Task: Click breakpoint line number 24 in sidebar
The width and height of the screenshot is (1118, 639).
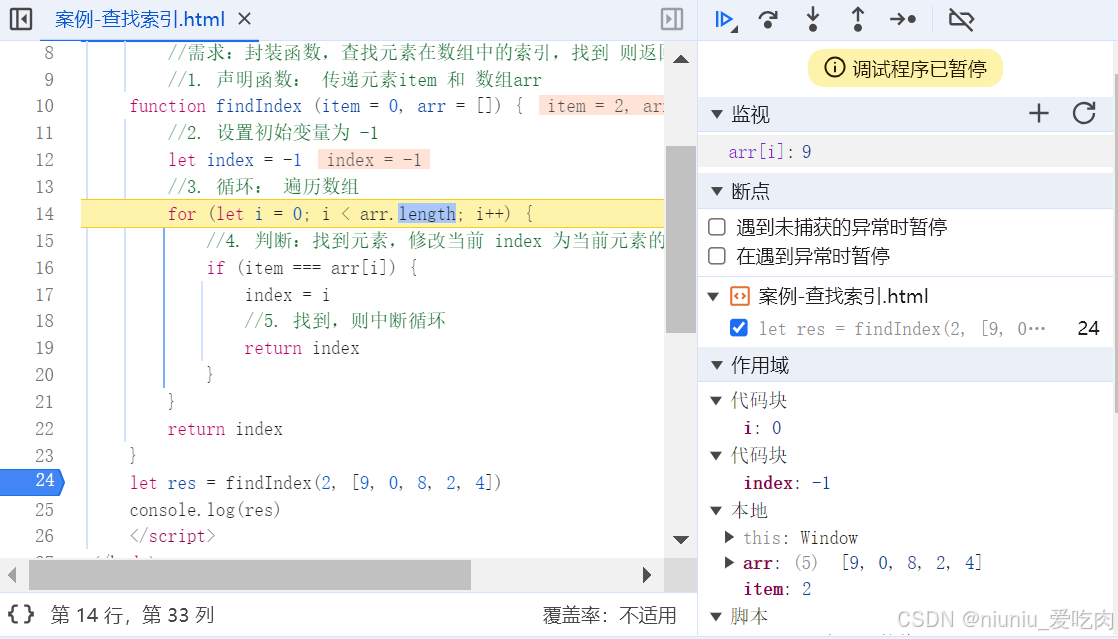Action: click(x=1088, y=328)
